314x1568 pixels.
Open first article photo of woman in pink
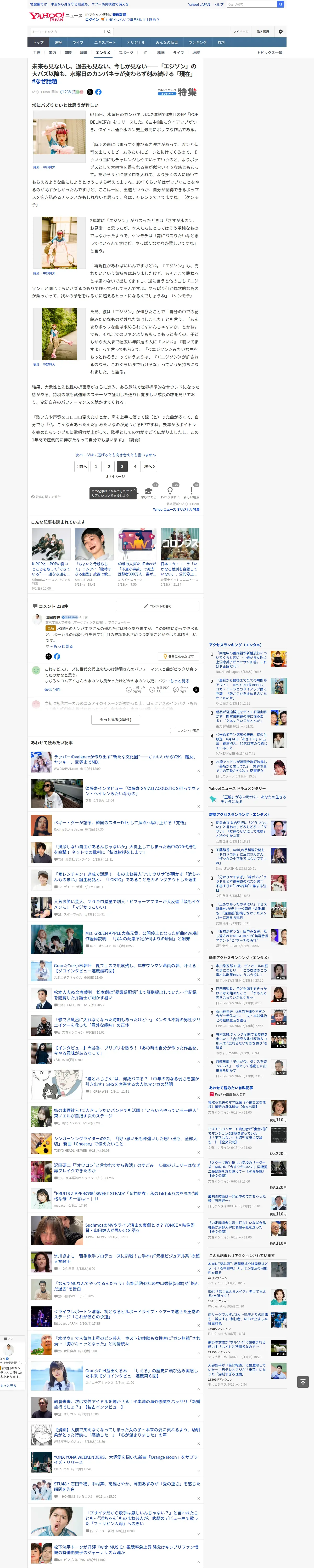[x=59, y=136]
